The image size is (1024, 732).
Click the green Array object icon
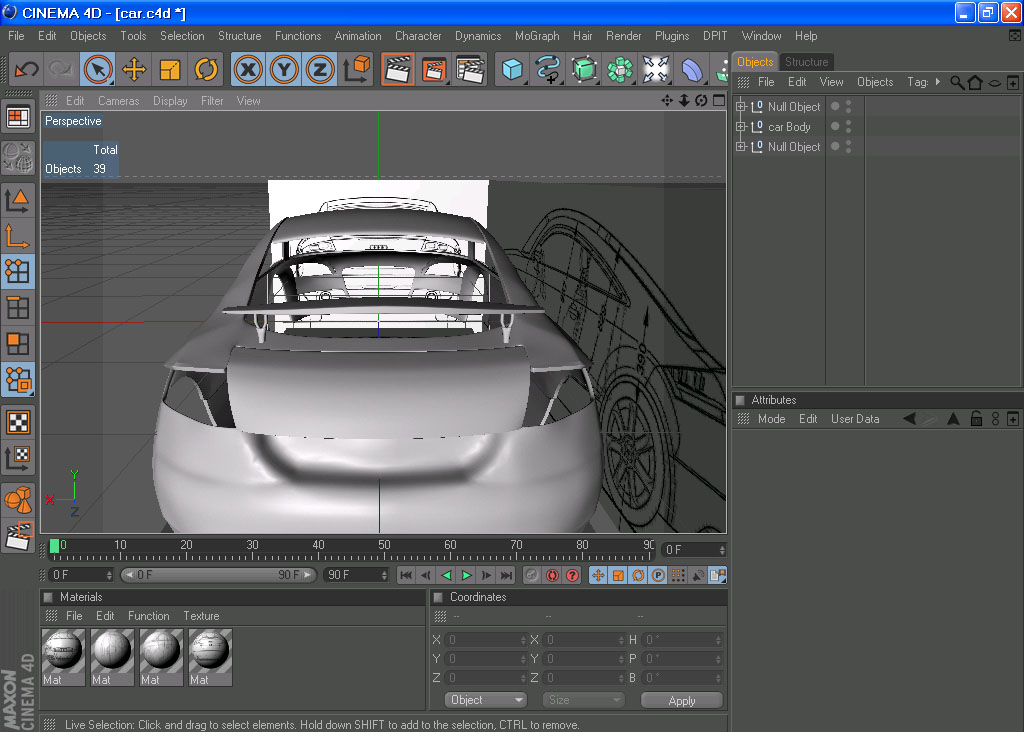(x=620, y=69)
